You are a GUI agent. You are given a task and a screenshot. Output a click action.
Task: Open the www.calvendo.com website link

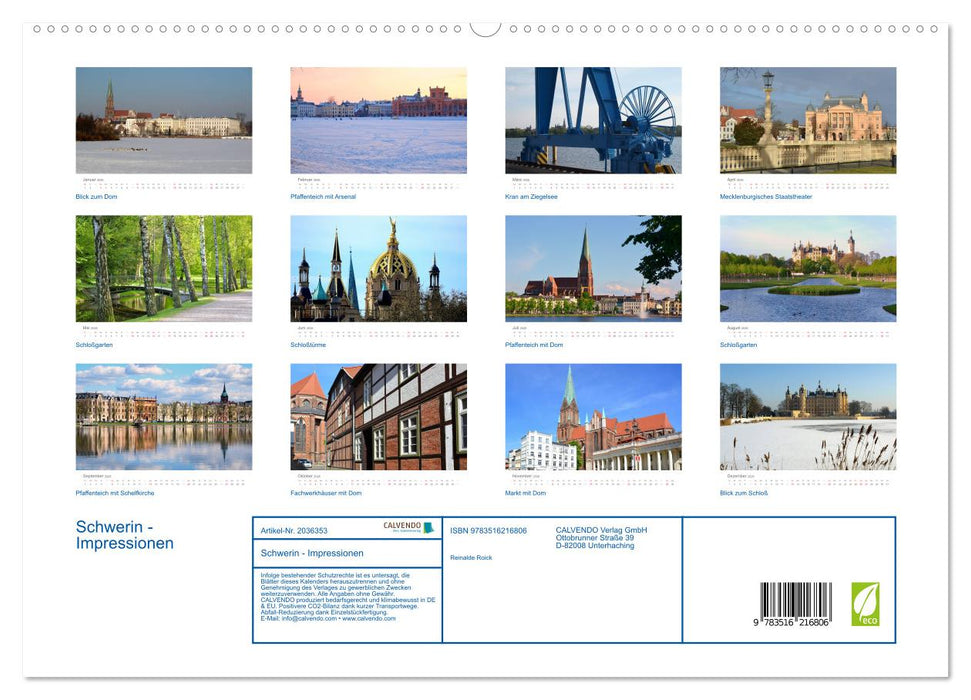tap(368, 620)
